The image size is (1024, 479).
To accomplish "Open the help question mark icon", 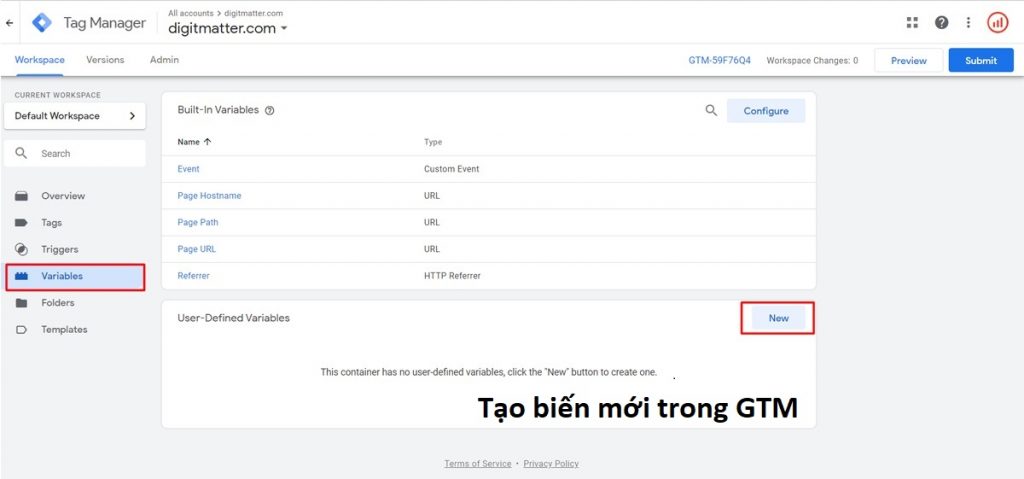I will coord(941,22).
